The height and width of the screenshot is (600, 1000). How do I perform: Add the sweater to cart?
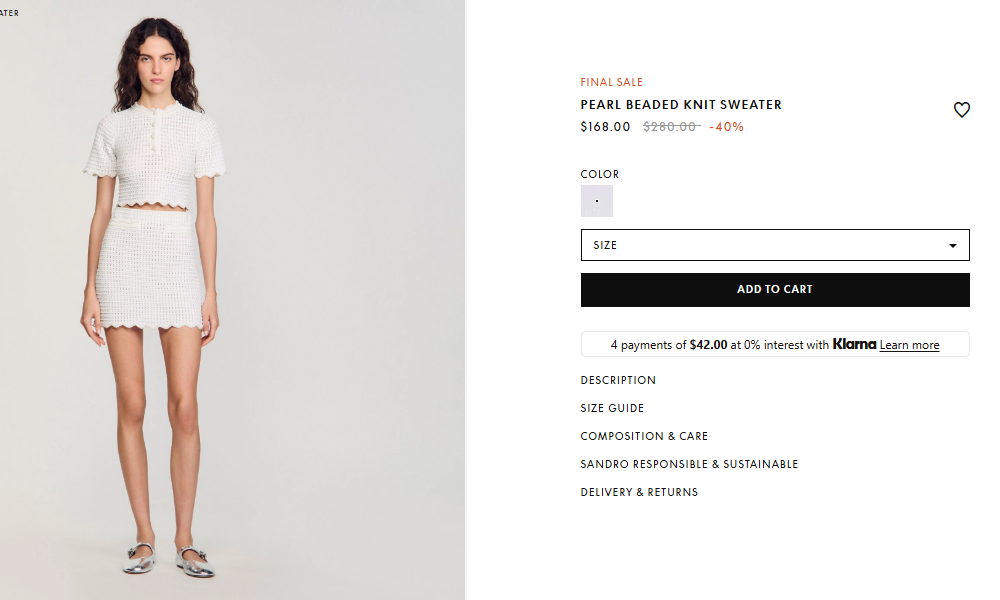tap(775, 289)
